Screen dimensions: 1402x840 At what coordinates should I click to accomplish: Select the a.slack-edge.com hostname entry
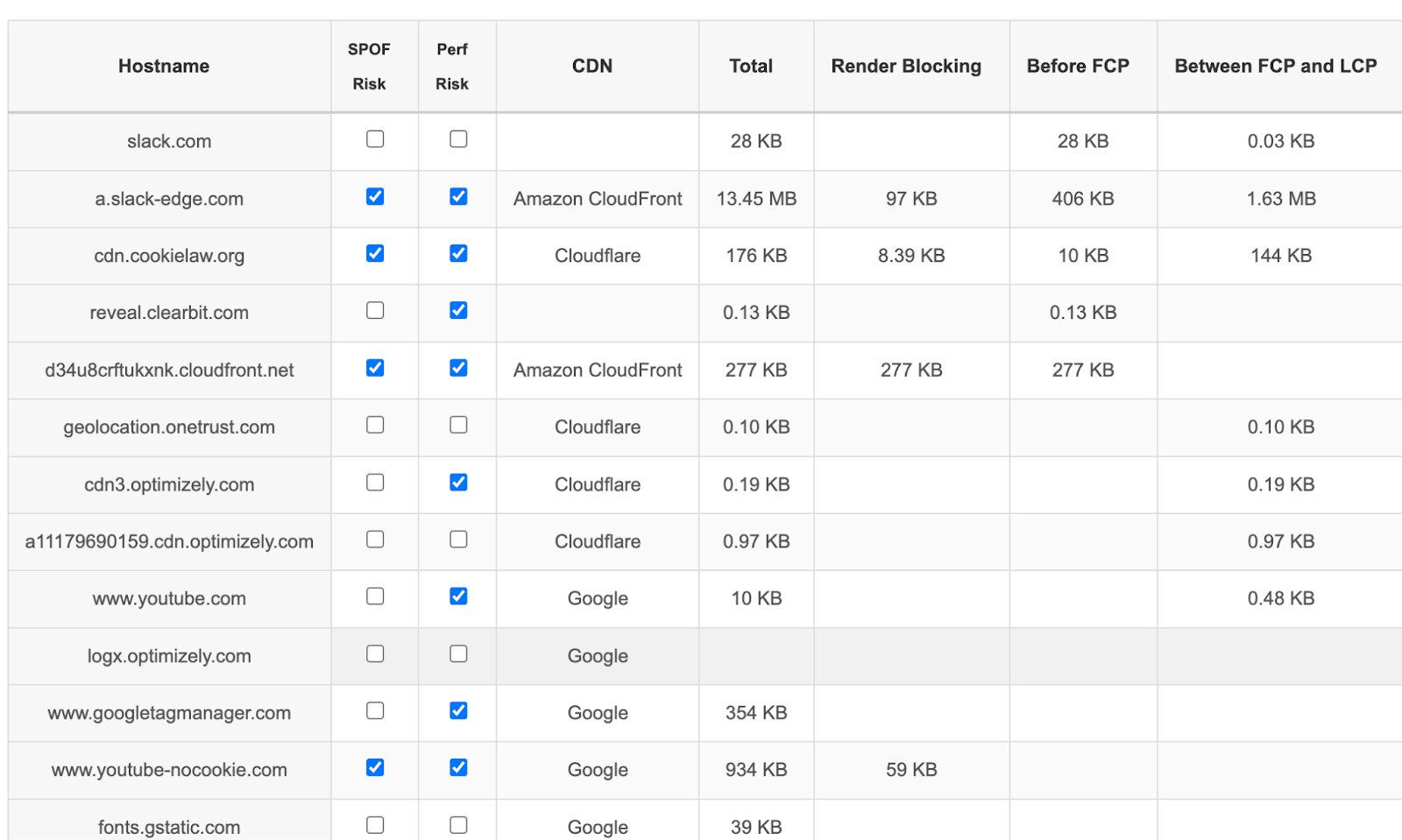point(168,198)
